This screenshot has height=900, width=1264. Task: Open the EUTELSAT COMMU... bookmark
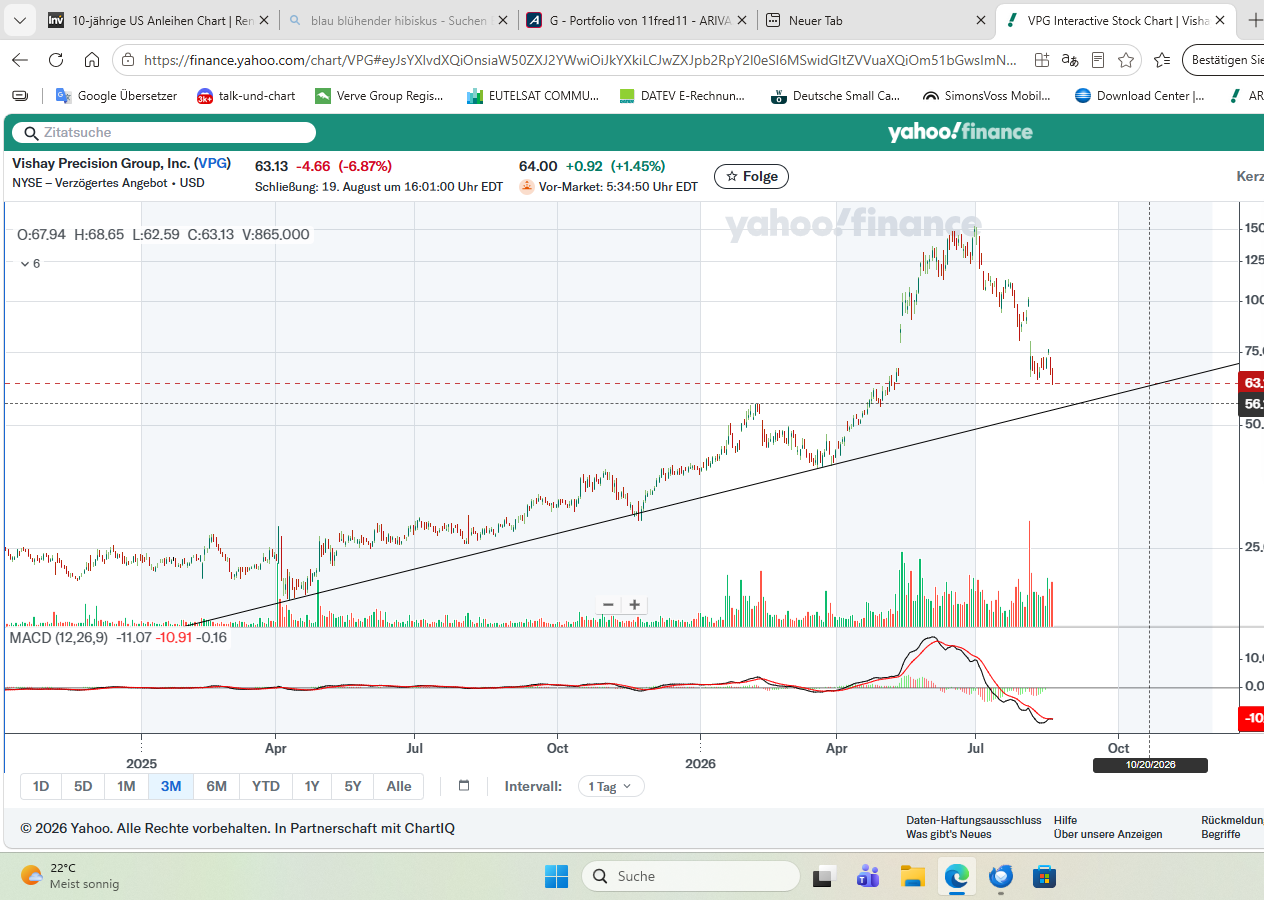point(533,96)
